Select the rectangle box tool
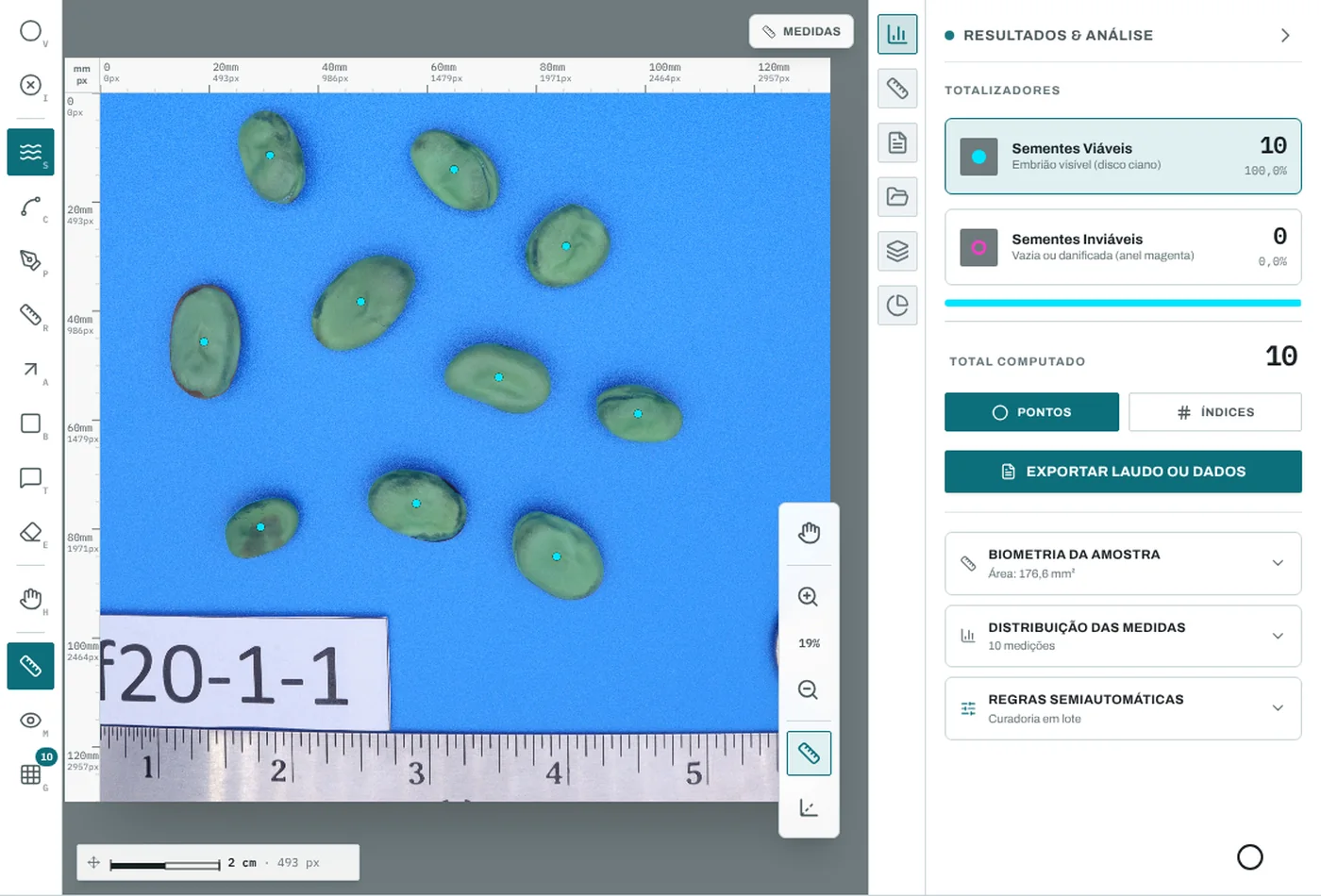The width and height of the screenshot is (1321, 896). tap(30, 423)
